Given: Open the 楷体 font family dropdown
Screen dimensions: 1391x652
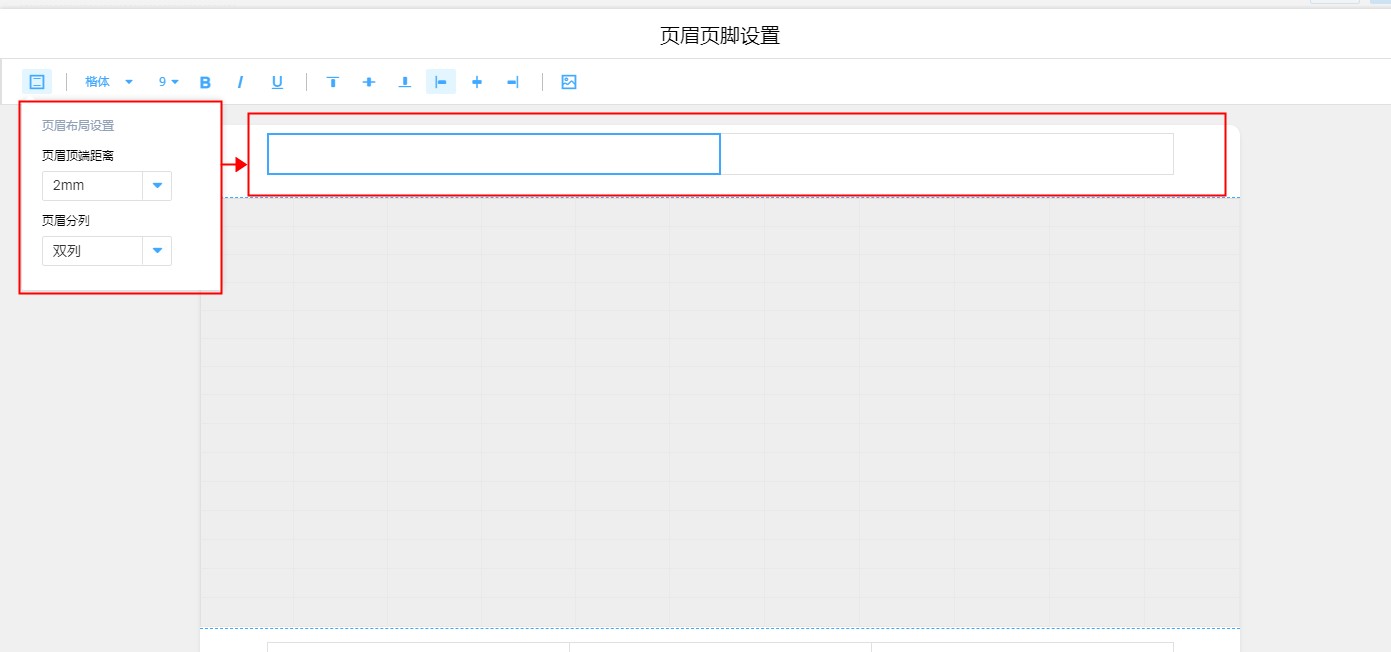Looking at the screenshot, I should (108, 82).
